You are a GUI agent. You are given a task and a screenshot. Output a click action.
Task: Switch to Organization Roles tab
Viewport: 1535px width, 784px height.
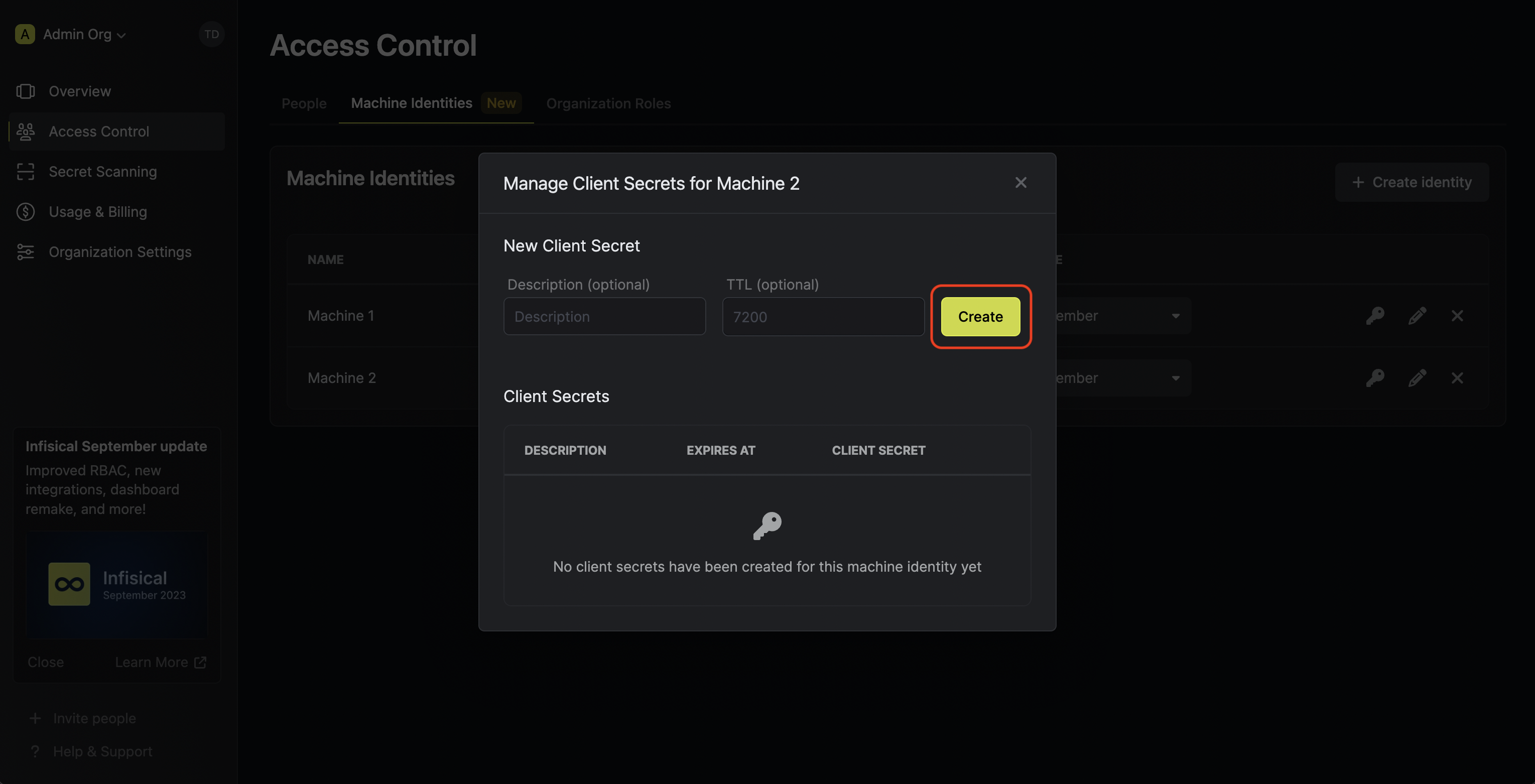[608, 104]
